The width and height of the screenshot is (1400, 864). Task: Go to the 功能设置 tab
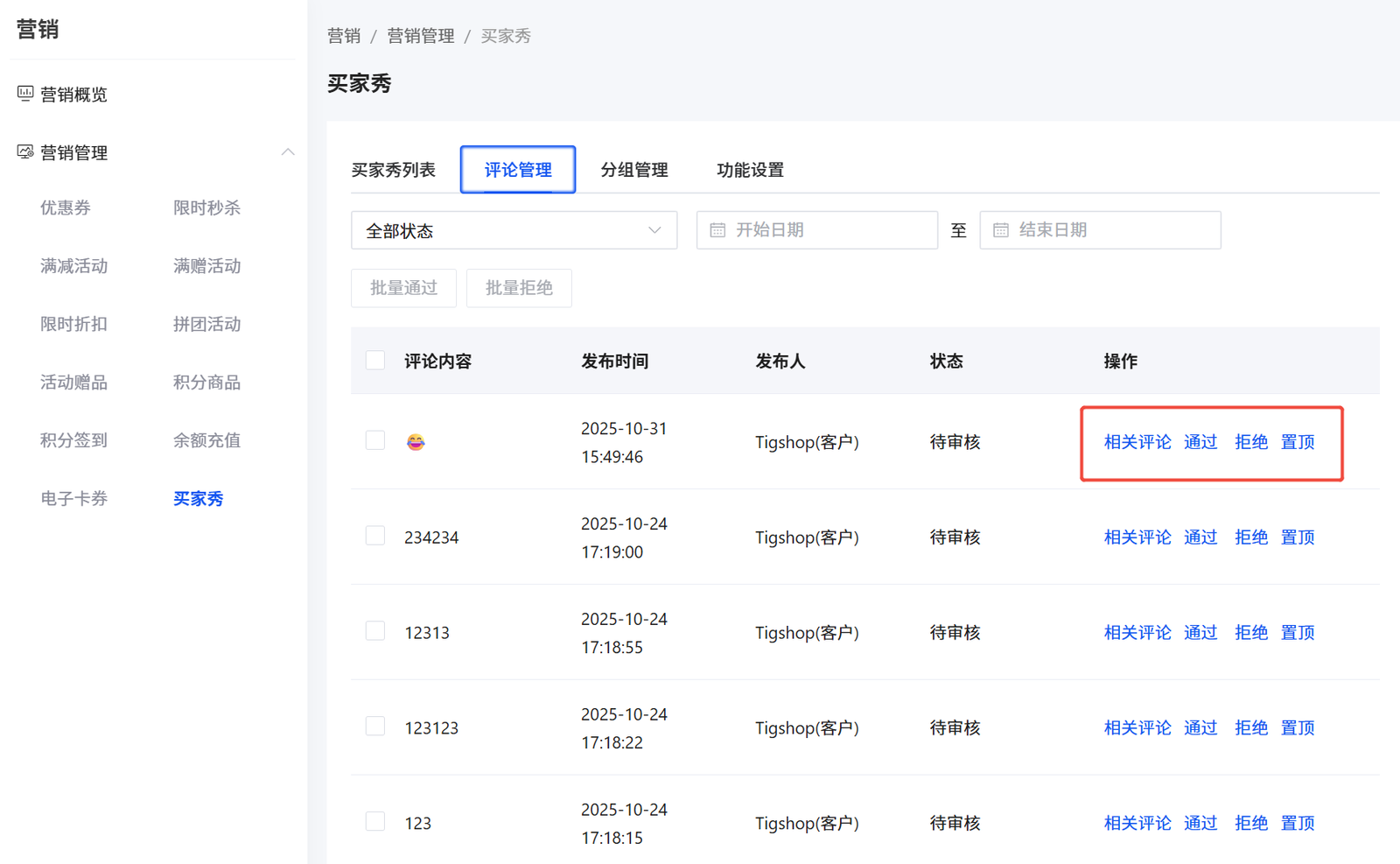pos(750,170)
